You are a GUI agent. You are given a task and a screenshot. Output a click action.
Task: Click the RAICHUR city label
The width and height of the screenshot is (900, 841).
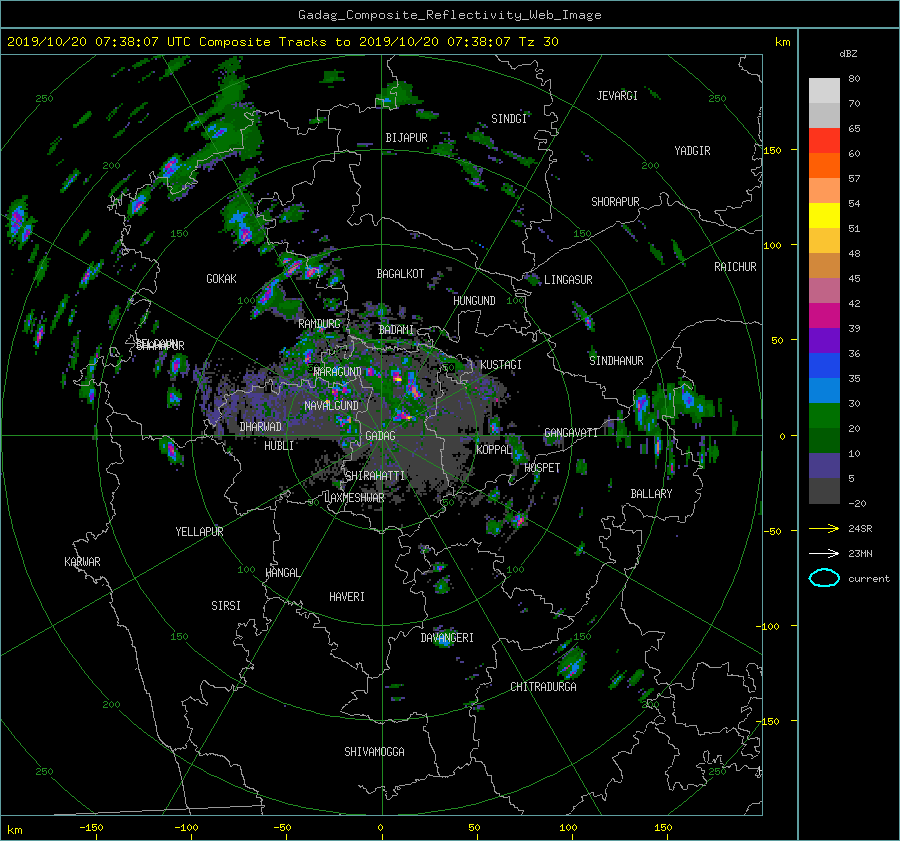(735, 267)
